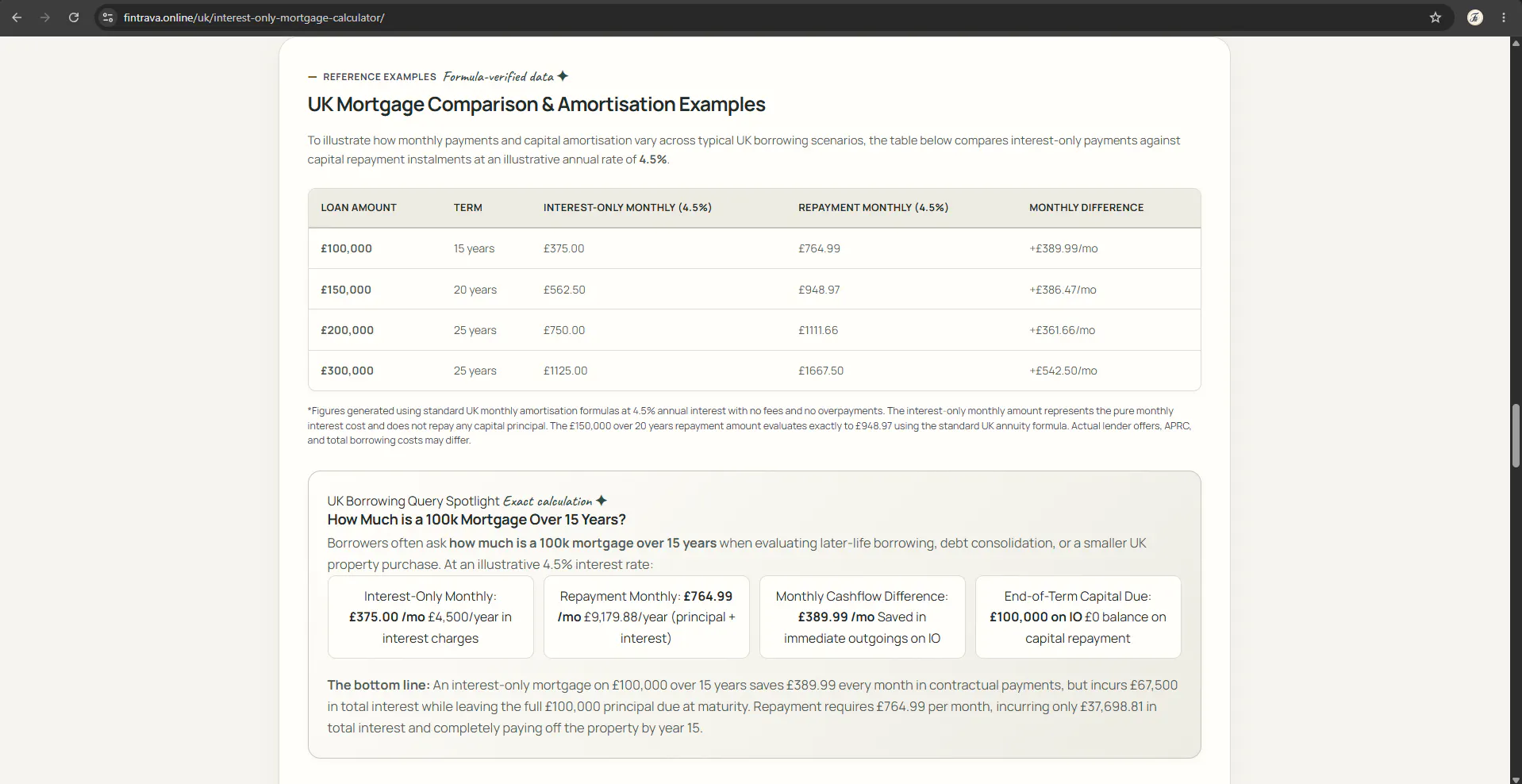Click the +£361.66/mo difference cell
Screen dimensions: 1522x784
pos(1063,330)
